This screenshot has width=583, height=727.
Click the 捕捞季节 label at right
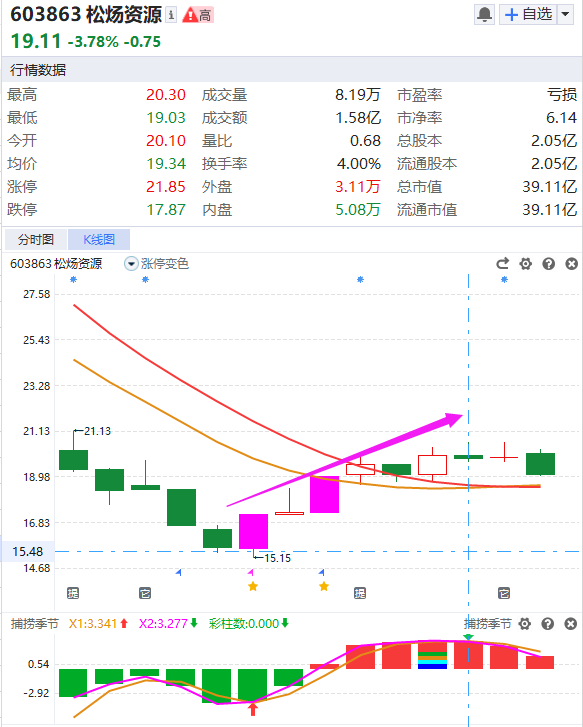pos(487,624)
